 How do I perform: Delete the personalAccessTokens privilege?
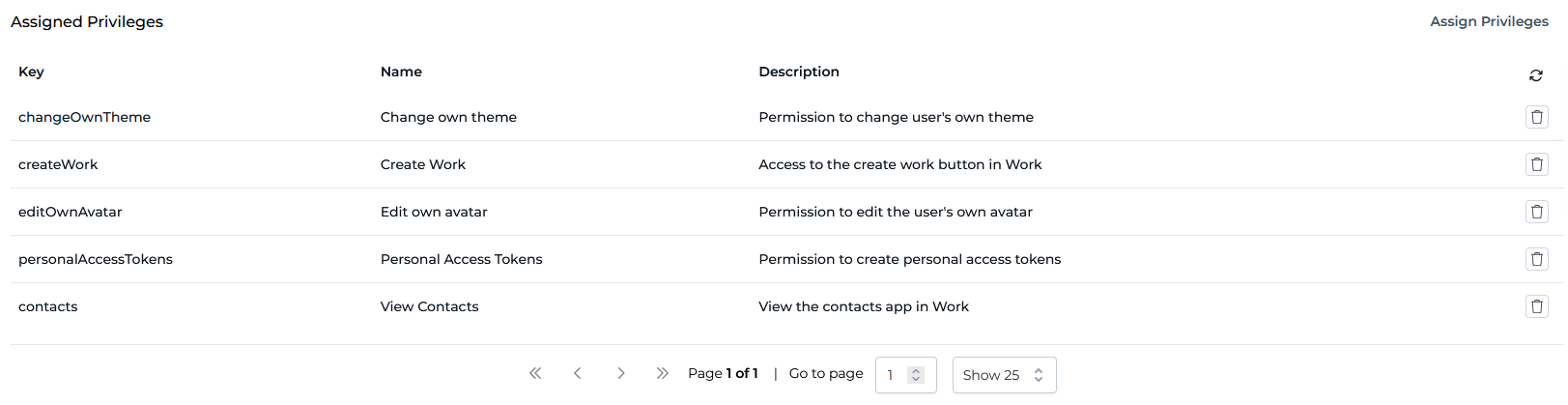pos(1536,259)
